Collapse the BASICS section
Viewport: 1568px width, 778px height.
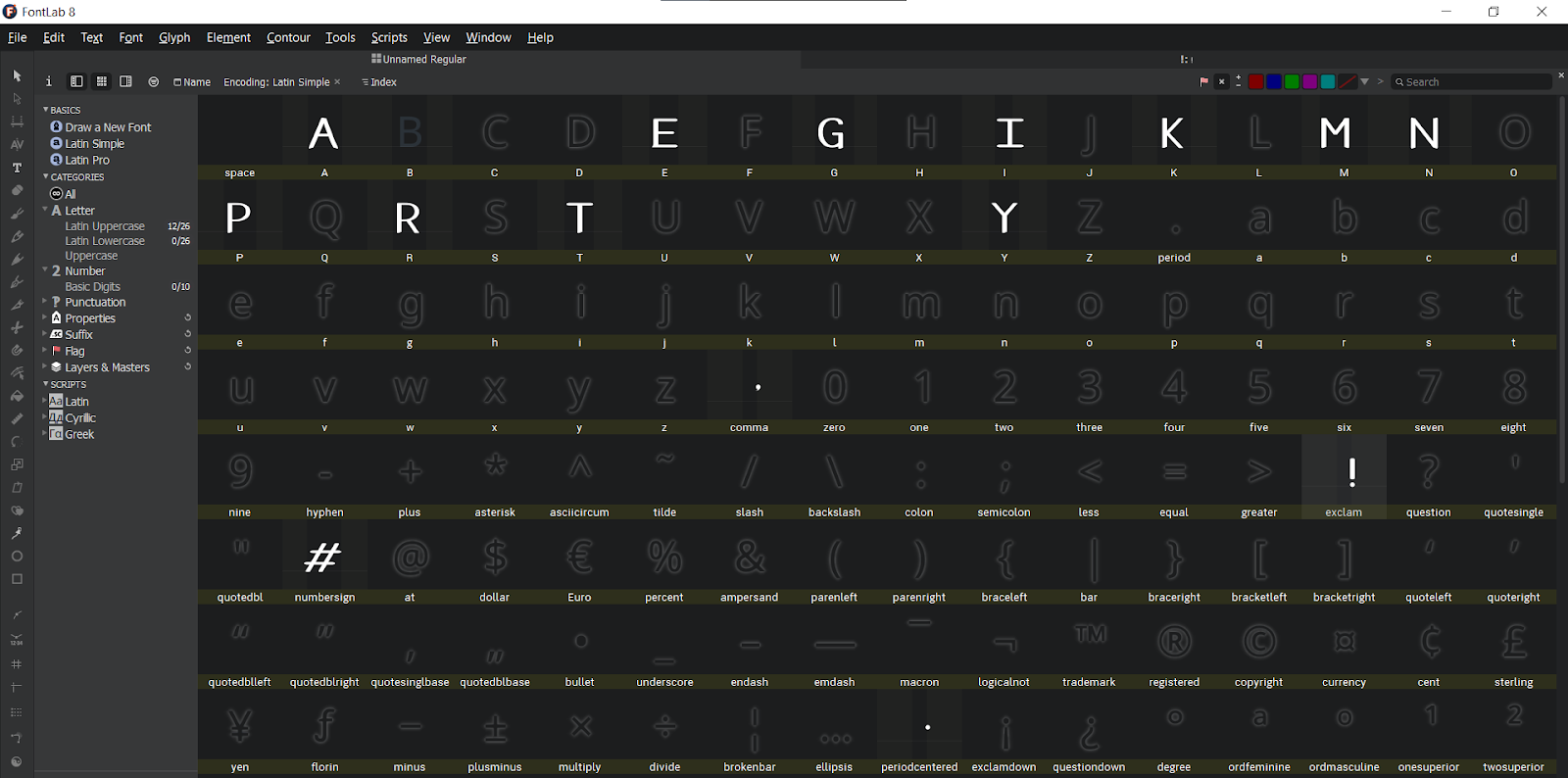[45, 110]
